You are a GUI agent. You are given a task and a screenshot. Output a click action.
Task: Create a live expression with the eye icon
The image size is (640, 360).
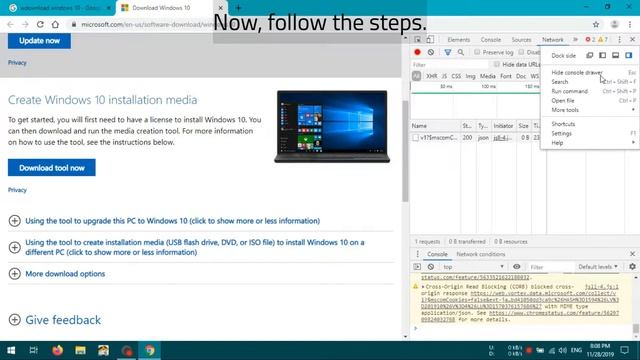click(x=517, y=267)
